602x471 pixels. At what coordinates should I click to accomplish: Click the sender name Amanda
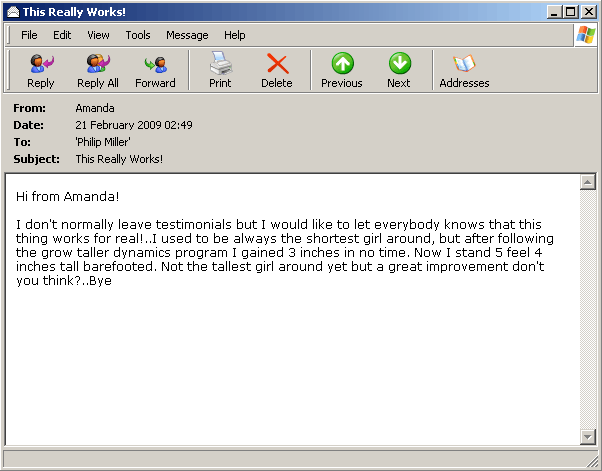pos(96,108)
